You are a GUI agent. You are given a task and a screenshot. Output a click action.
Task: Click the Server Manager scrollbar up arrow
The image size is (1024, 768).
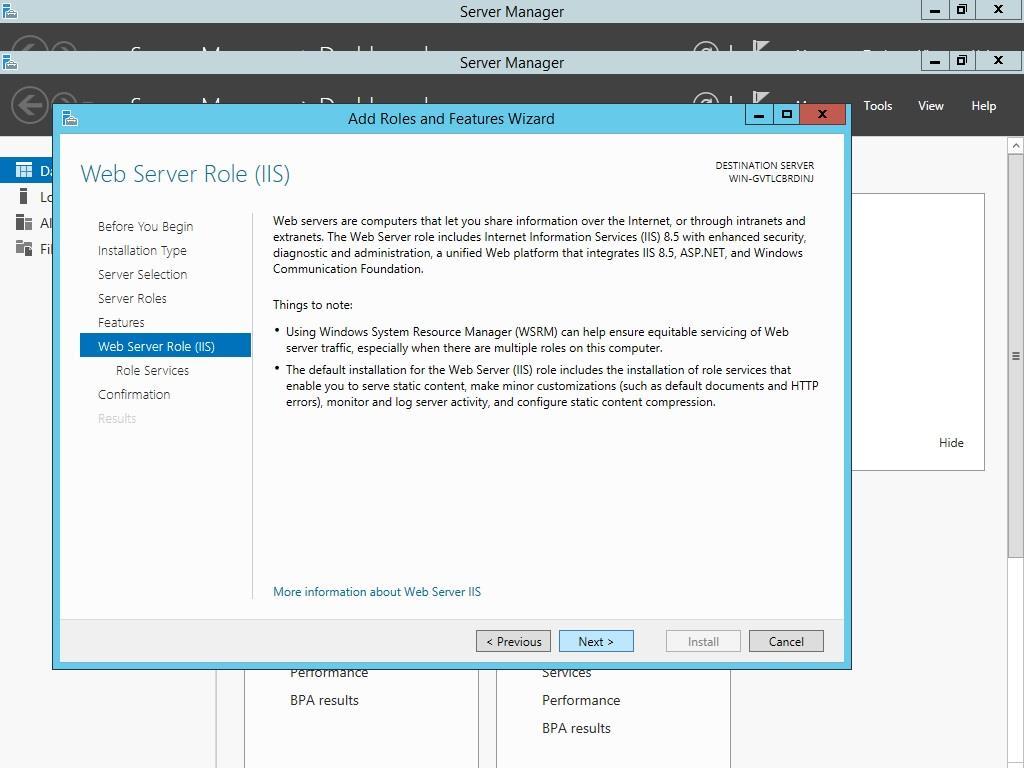1016,146
